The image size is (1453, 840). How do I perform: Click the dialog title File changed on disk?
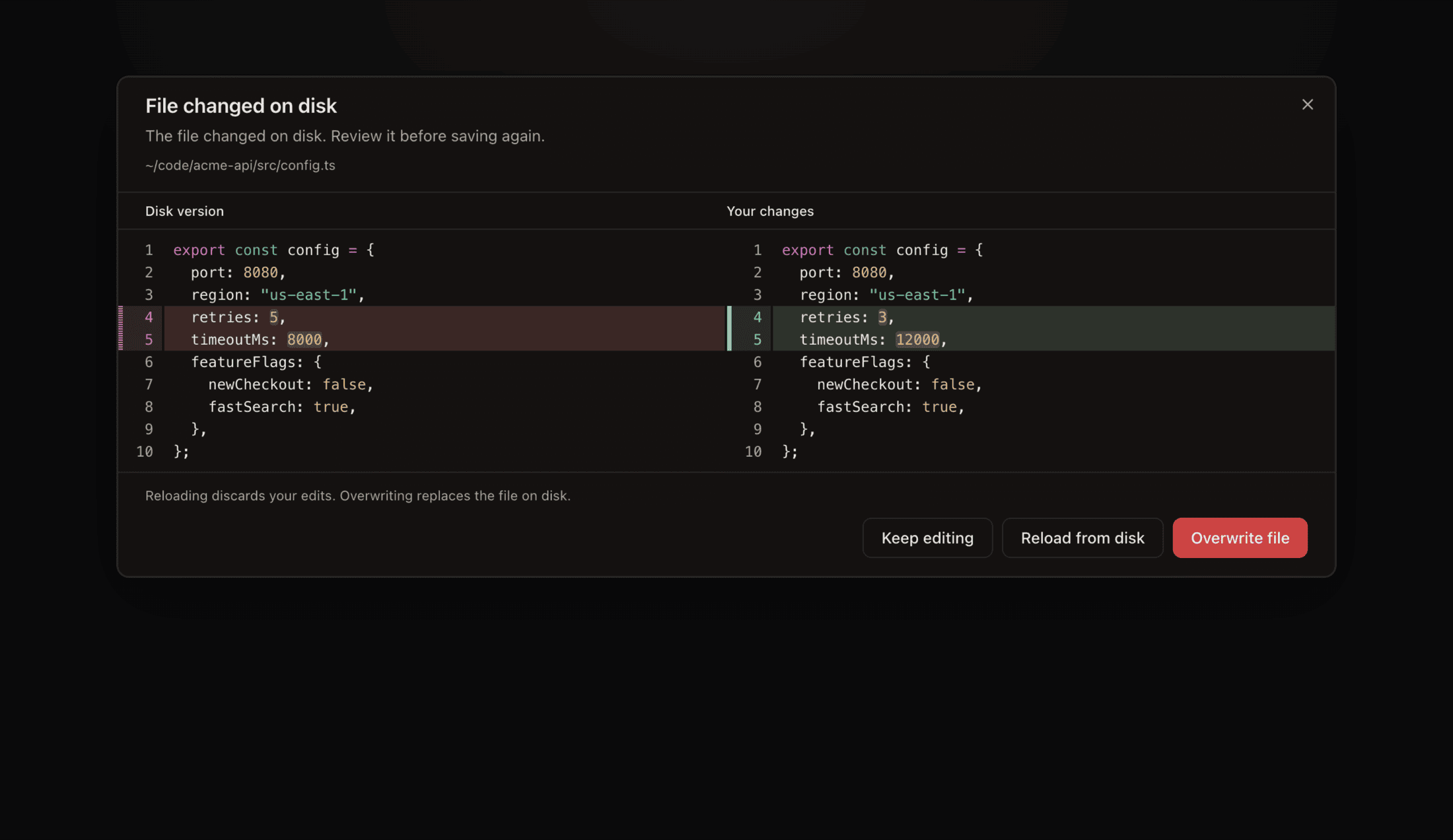(x=241, y=106)
